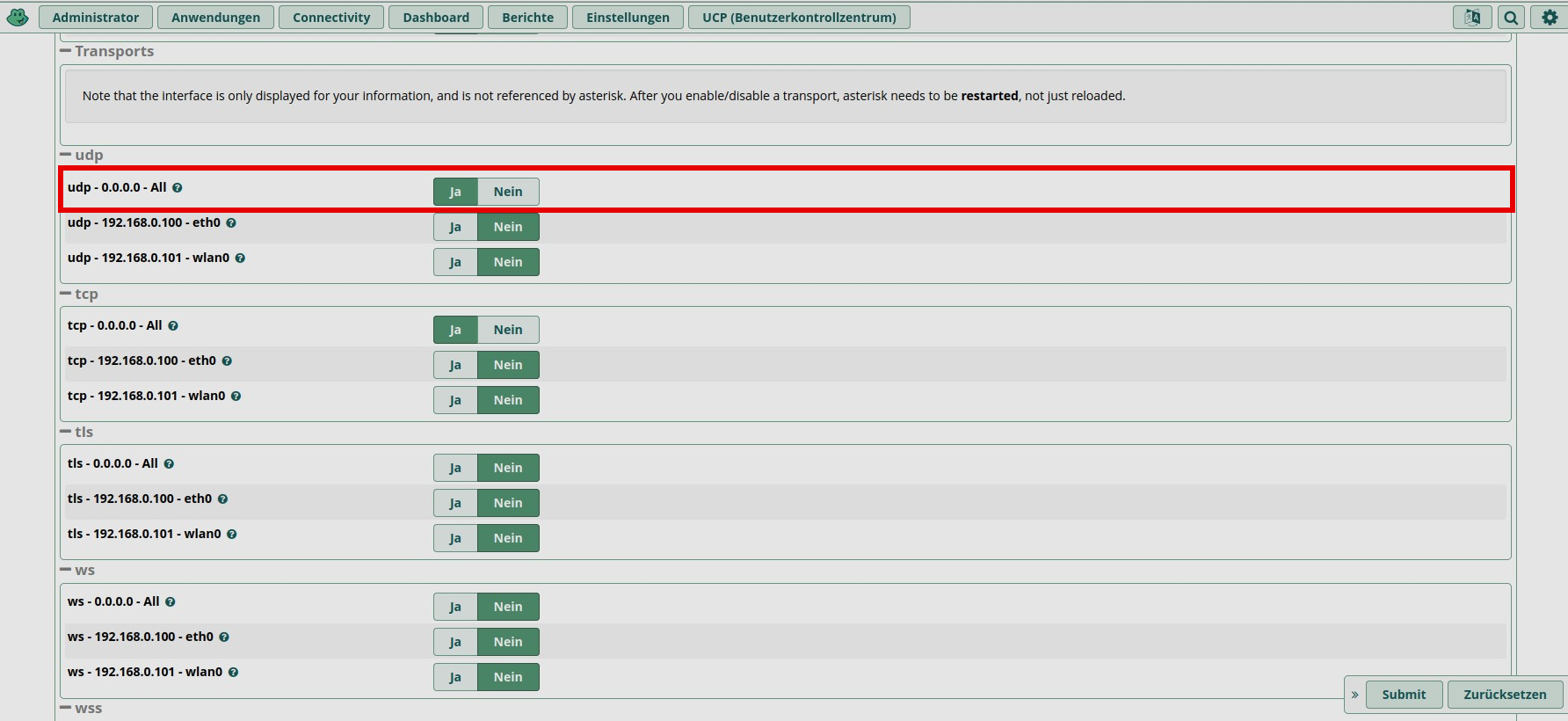Collapse the Transports section
The width and height of the screenshot is (1568, 721).
point(66,51)
